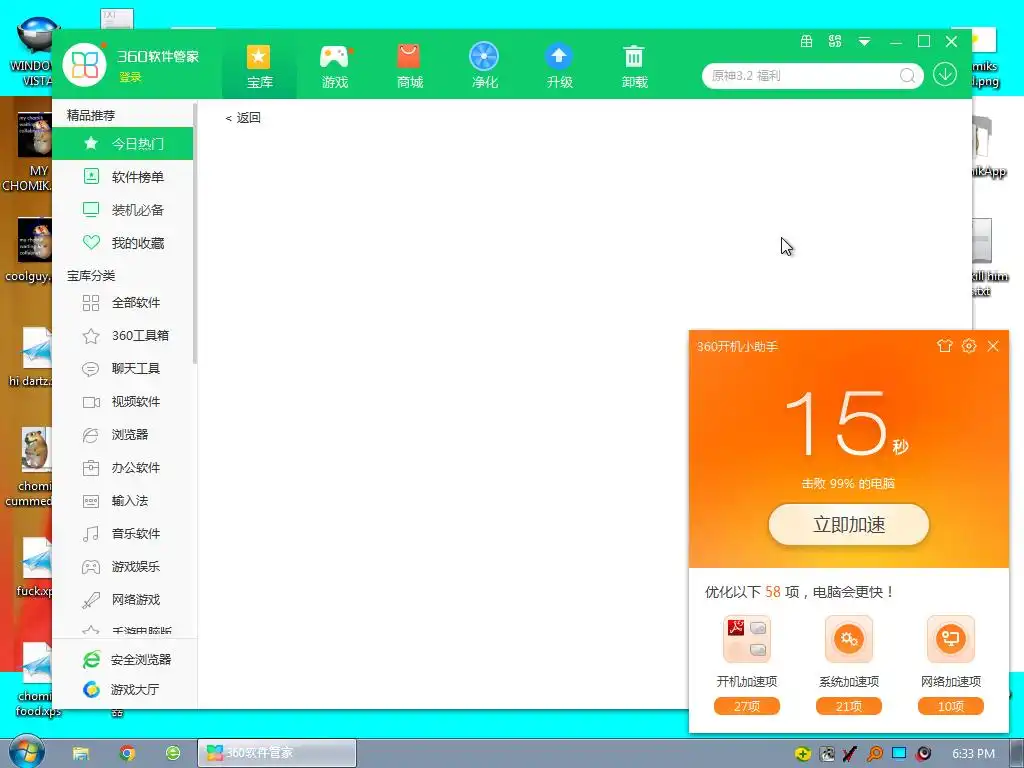1024x768 pixels.
Task: Click the 10项 badge button
Action: point(950,706)
